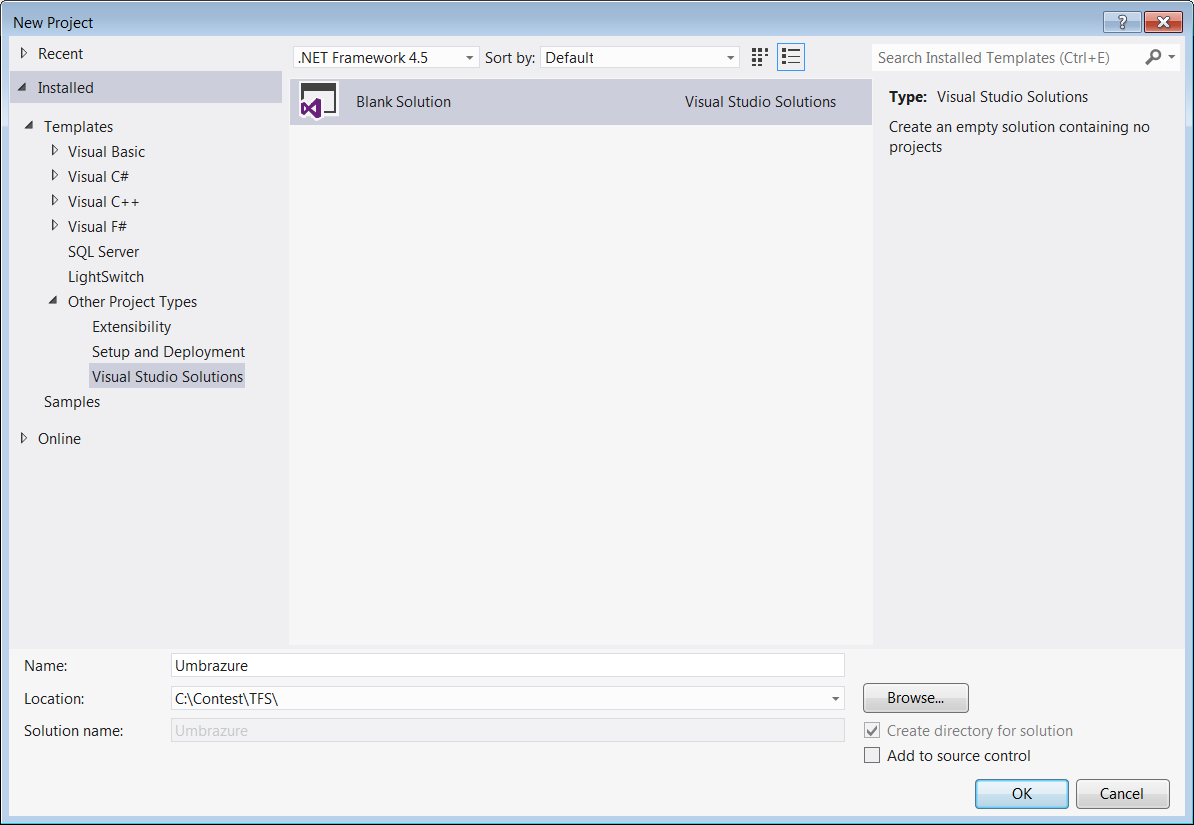Click the help question mark button
This screenshot has width=1194, height=825.
[x=1122, y=22]
